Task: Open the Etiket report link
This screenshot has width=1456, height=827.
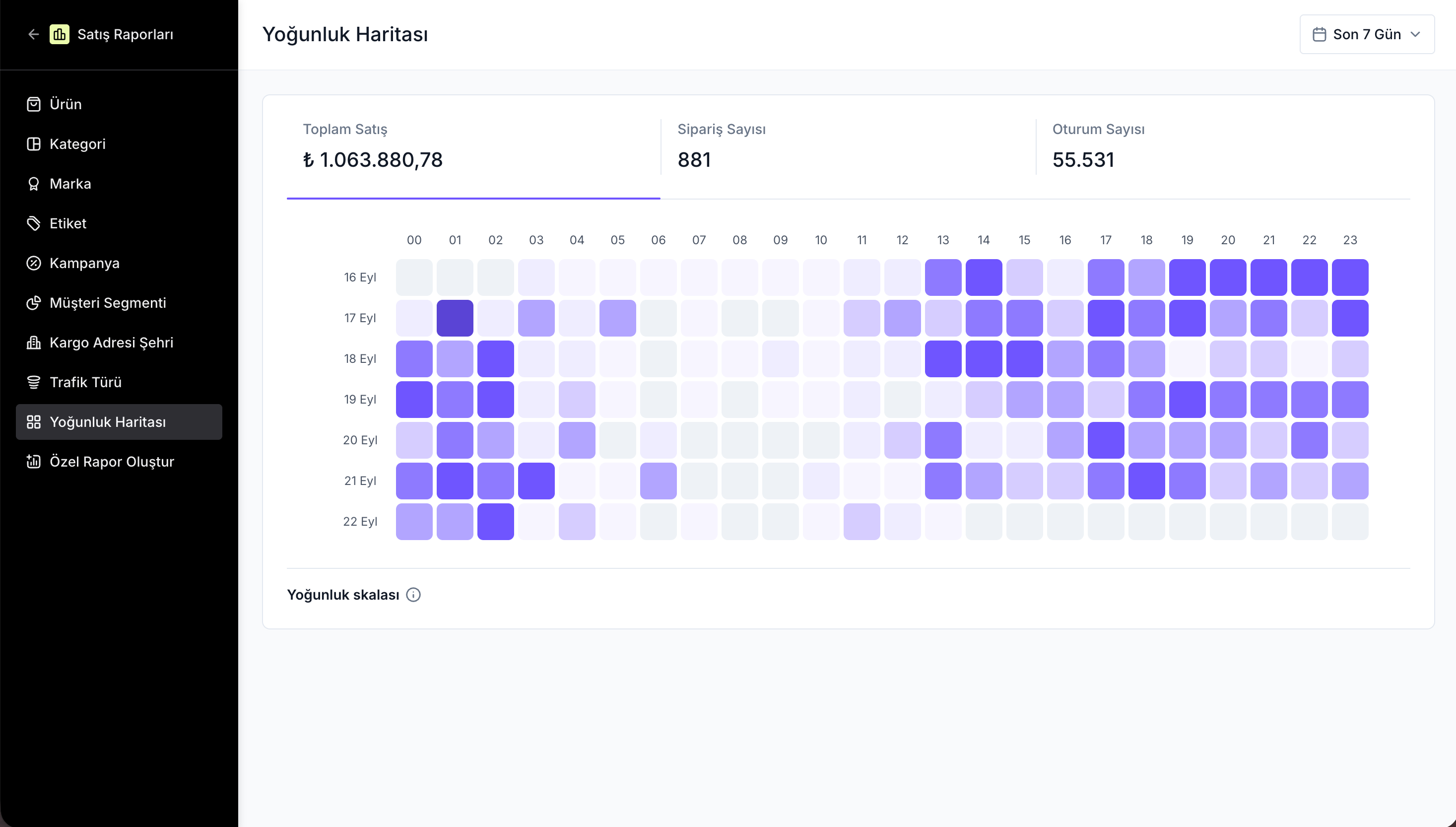Action: tap(119, 224)
